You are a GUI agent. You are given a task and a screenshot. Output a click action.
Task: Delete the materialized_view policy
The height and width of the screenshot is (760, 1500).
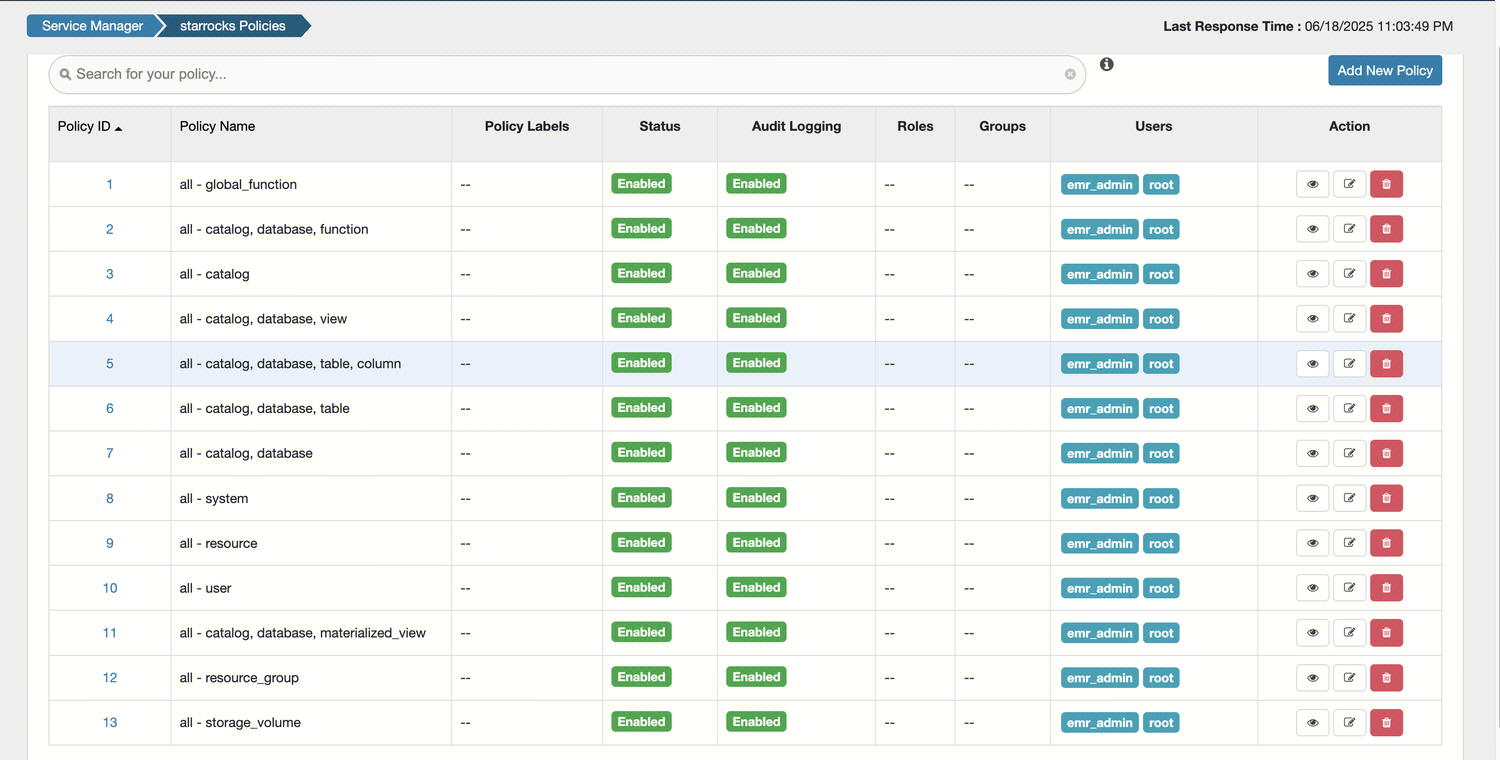[1386, 633]
